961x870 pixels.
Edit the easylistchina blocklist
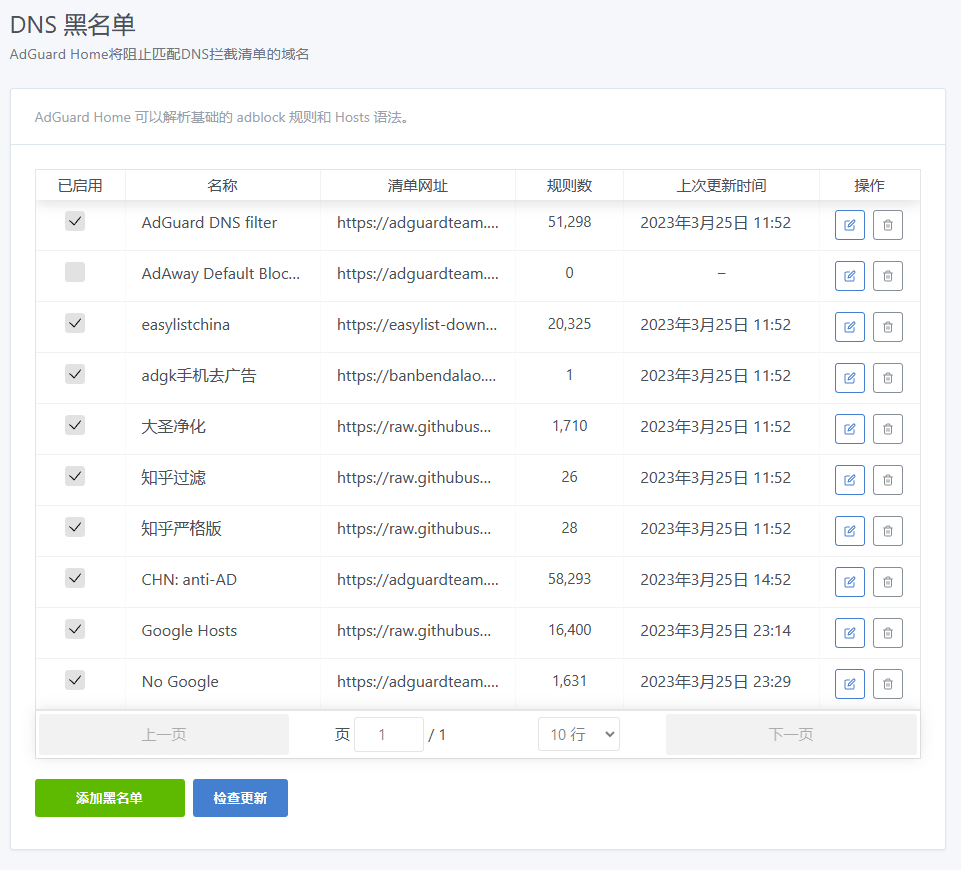pyautogui.click(x=849, y=327)
